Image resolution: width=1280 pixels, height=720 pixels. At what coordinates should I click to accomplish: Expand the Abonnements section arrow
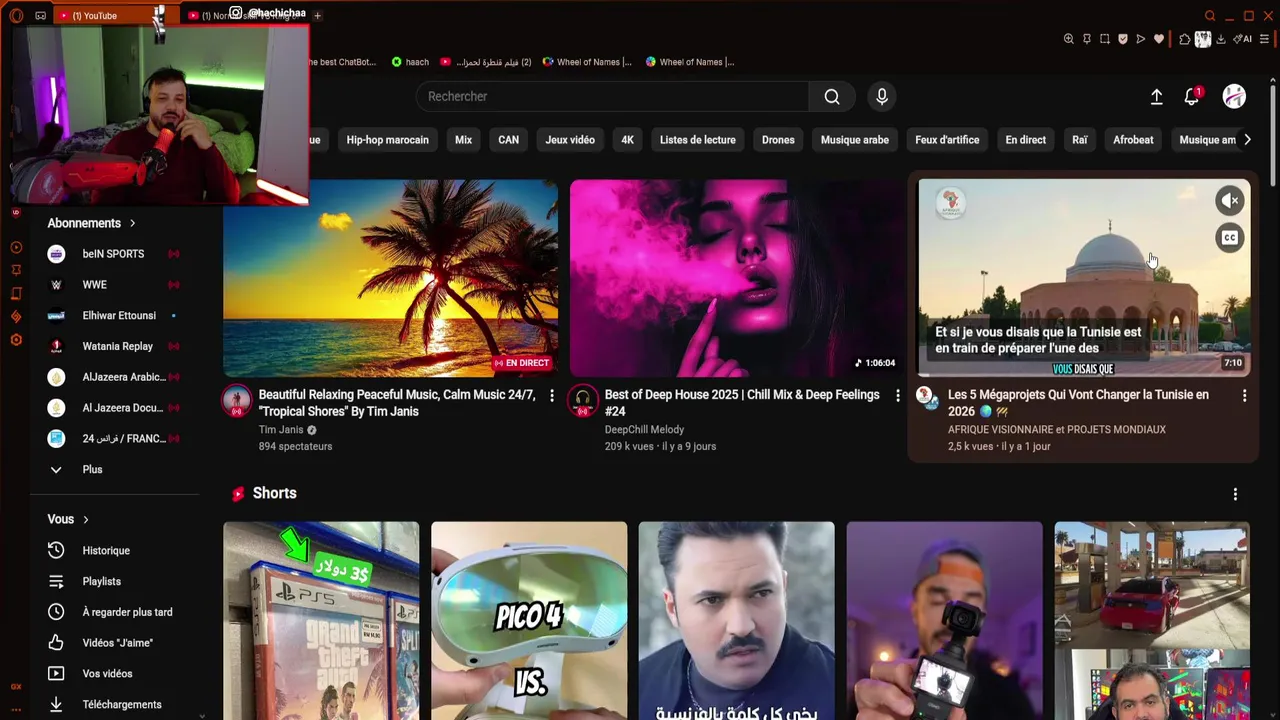pyautogui.click(x=132, y=223)
